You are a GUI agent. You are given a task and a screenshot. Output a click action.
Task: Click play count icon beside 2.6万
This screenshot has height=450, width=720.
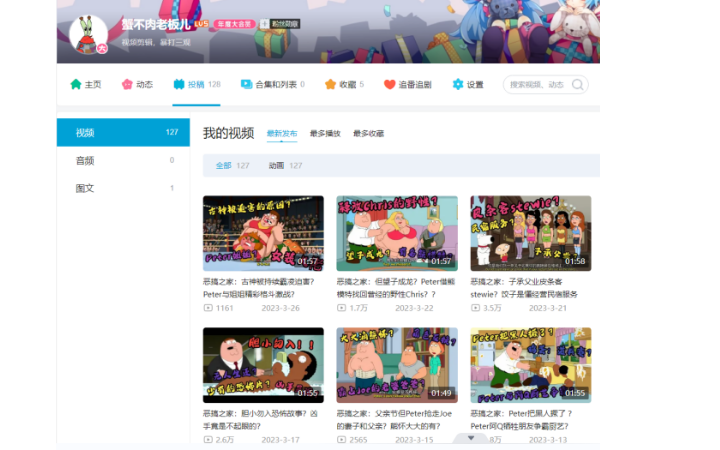tap(208, 440)
